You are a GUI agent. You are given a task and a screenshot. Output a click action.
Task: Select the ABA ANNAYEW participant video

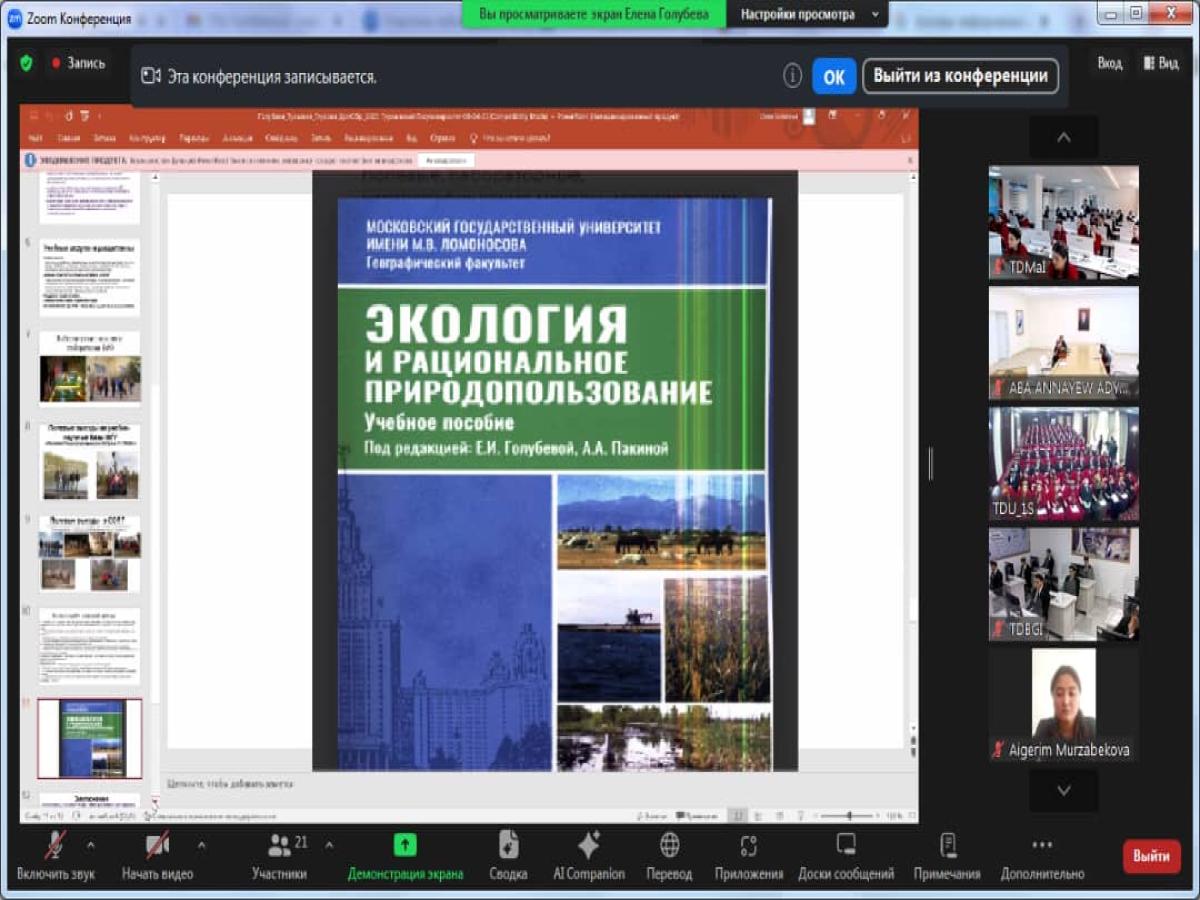point(1064,343)
